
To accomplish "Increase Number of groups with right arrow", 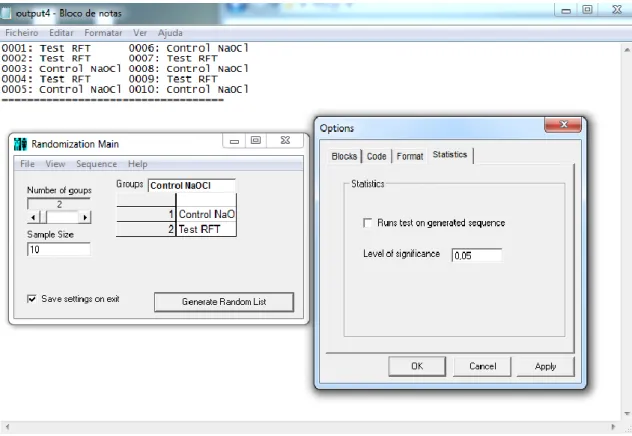I will [85, 218].
